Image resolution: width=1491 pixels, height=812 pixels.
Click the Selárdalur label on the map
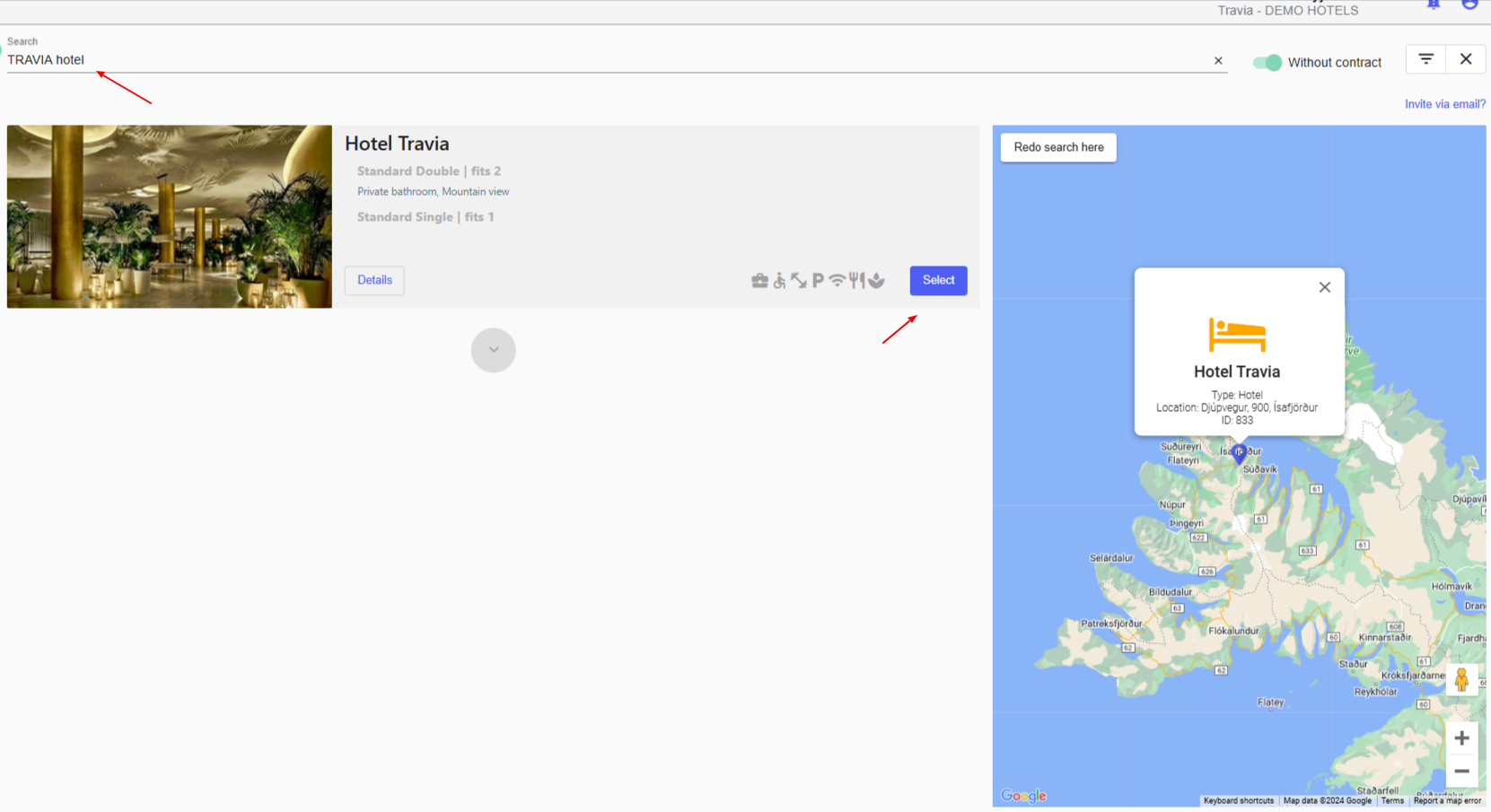click(x=1111, y=558)
